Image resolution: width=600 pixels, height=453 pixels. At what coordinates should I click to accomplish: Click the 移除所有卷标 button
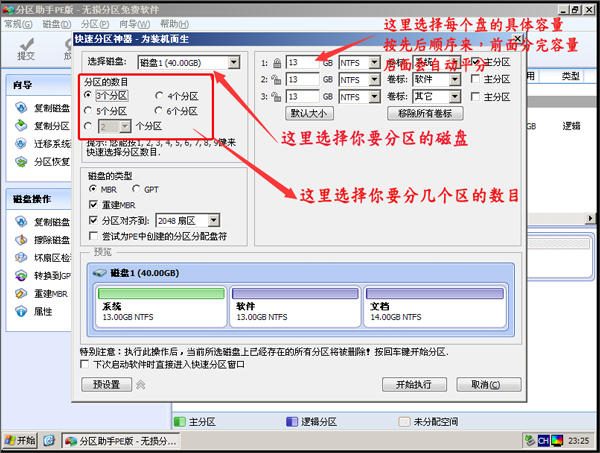coord(425,113)
